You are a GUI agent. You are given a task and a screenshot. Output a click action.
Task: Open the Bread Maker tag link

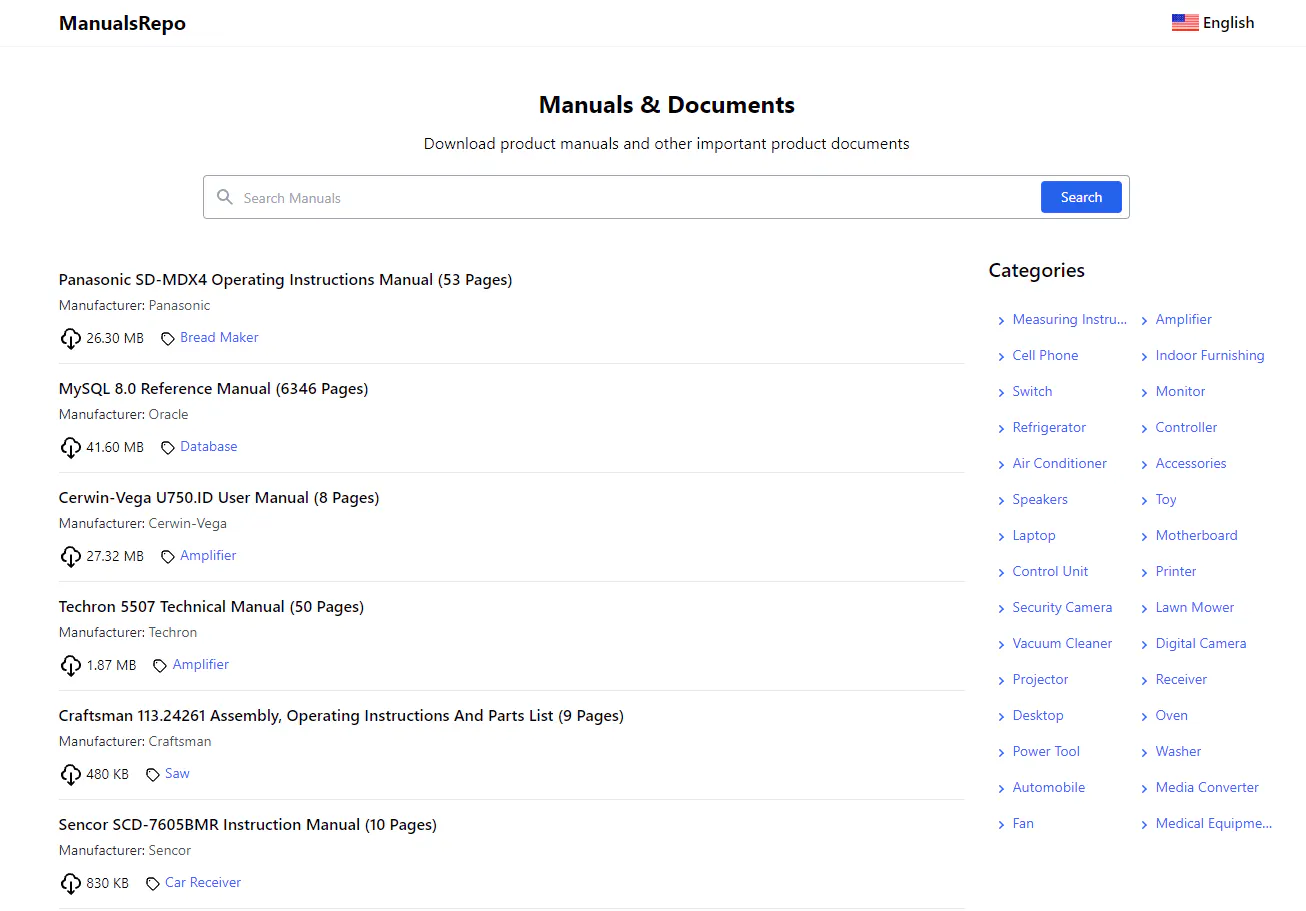pos(219,337)
